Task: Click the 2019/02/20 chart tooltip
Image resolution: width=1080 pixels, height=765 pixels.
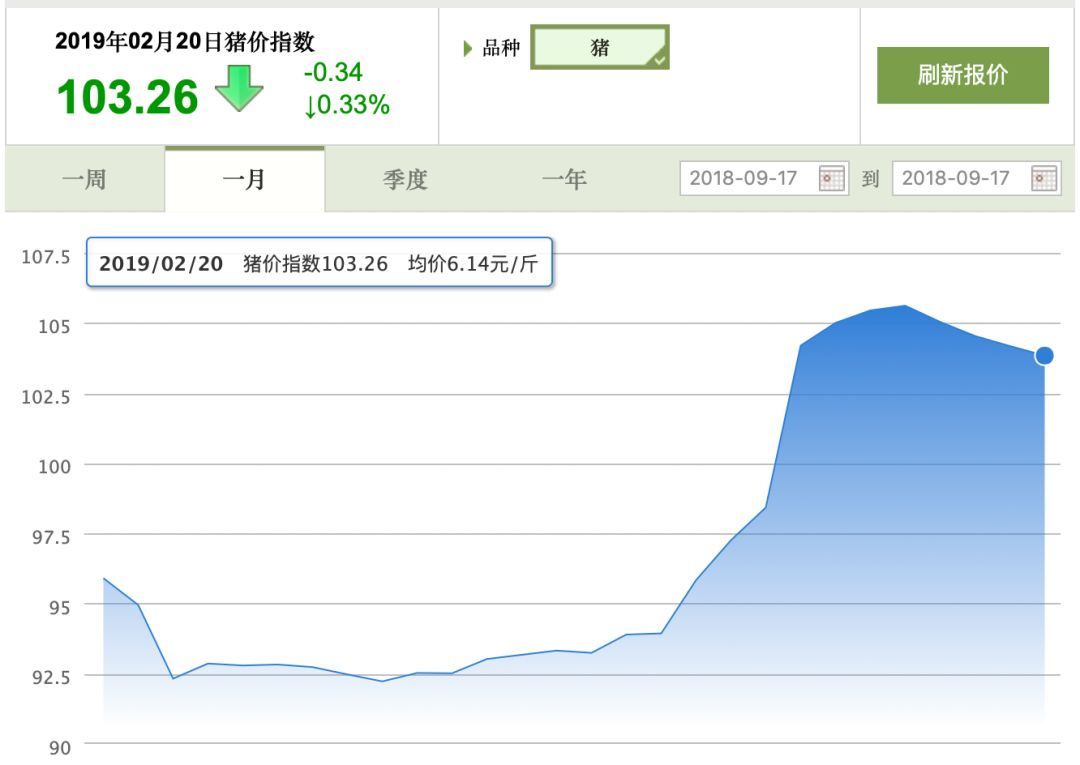Action: [x=319, y=263]
